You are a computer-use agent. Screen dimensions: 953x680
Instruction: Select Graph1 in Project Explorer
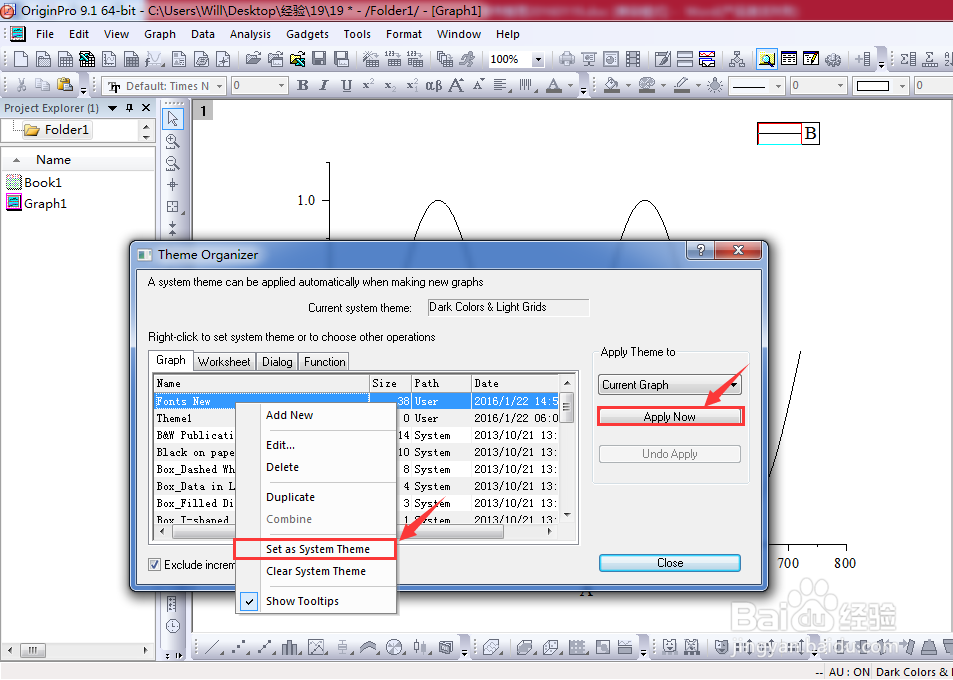coord(36,204)
